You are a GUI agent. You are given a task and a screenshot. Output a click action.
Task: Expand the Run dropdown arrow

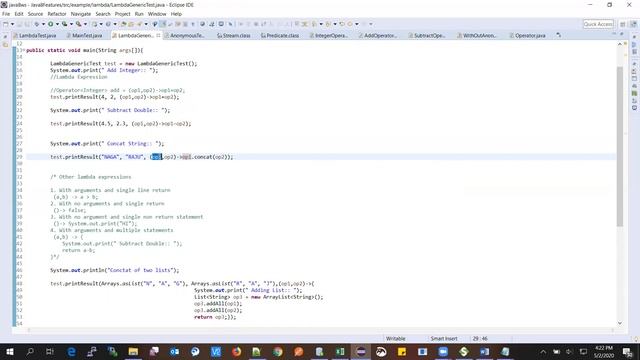pyautogui.click(x=57, y=24)
